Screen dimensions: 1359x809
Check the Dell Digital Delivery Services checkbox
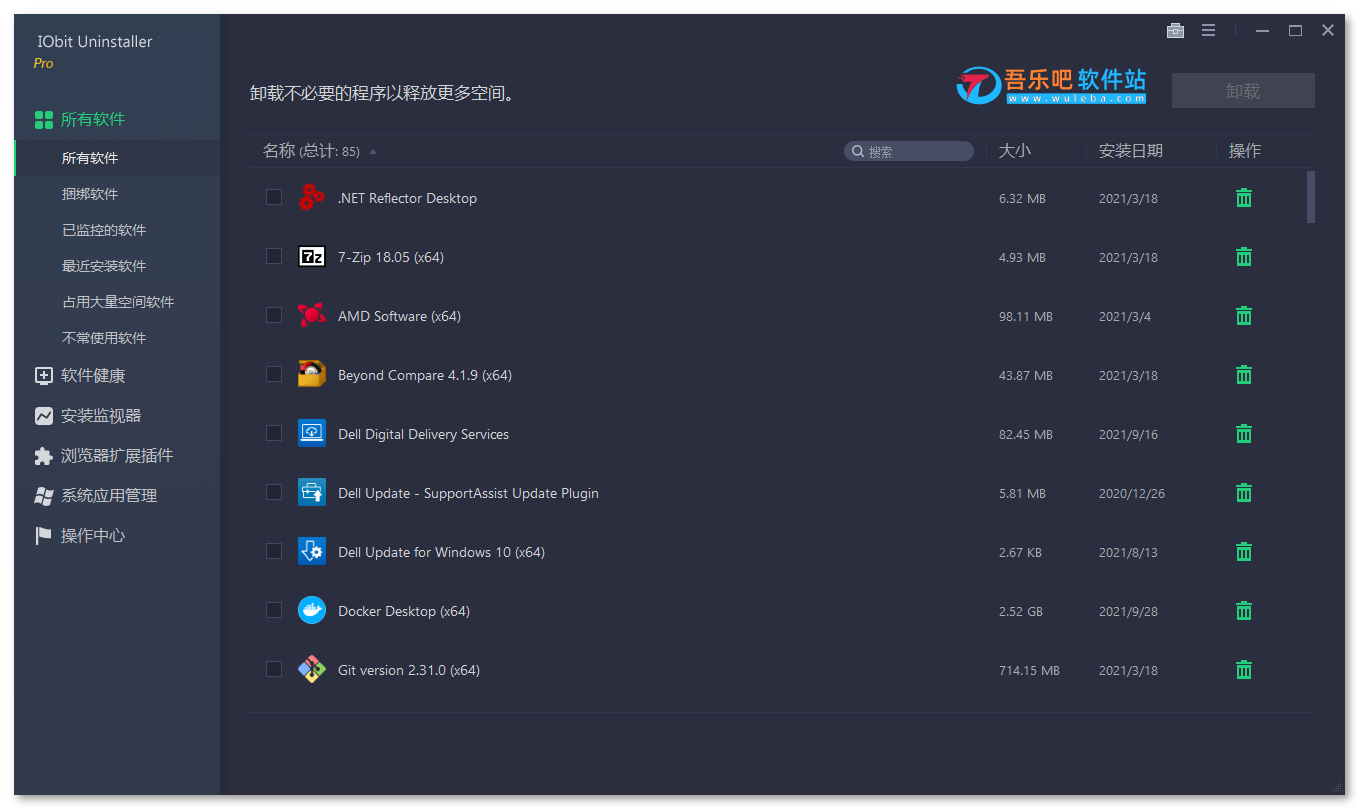pos(274,433)
